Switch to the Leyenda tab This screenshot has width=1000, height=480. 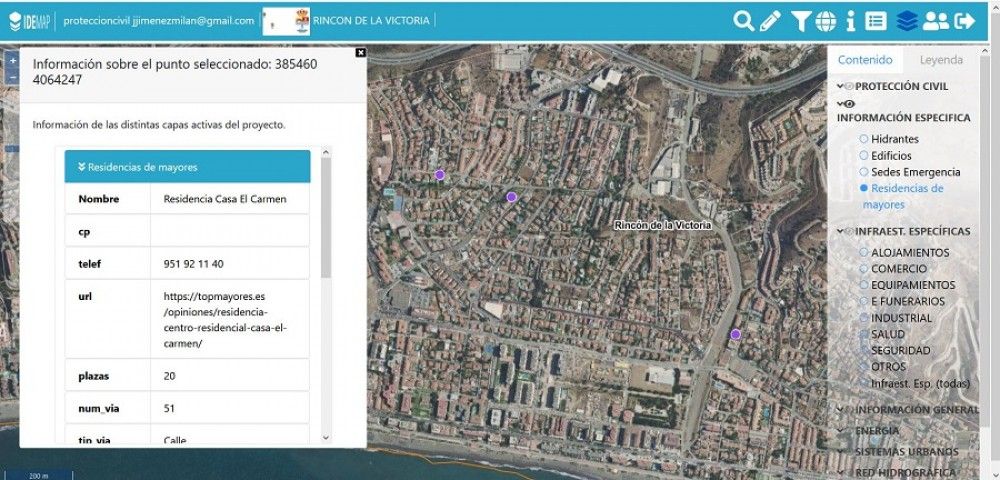click(941, 60)
